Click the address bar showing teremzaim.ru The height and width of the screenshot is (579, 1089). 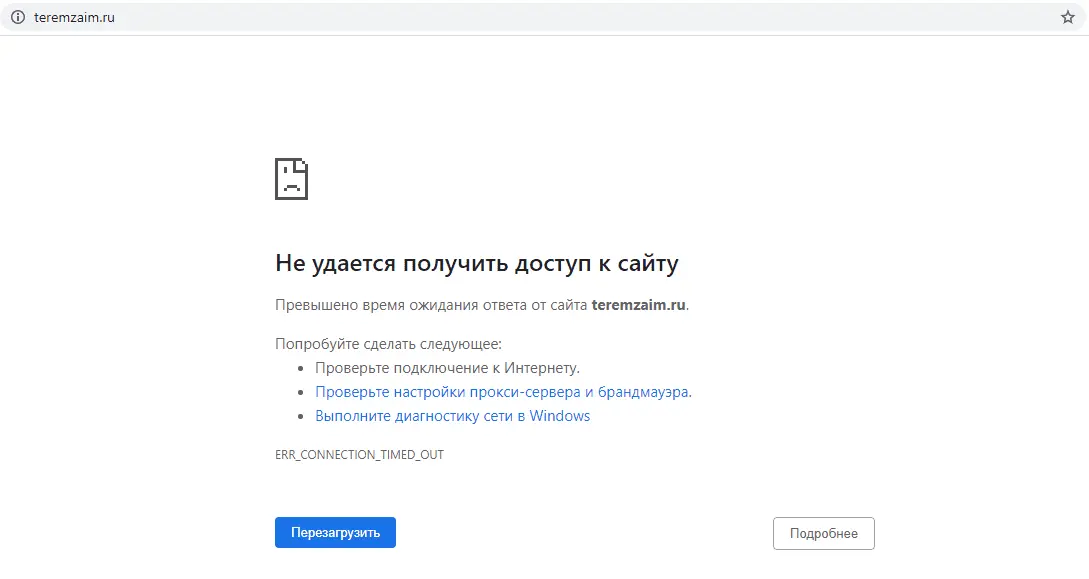tap(400, 17)
